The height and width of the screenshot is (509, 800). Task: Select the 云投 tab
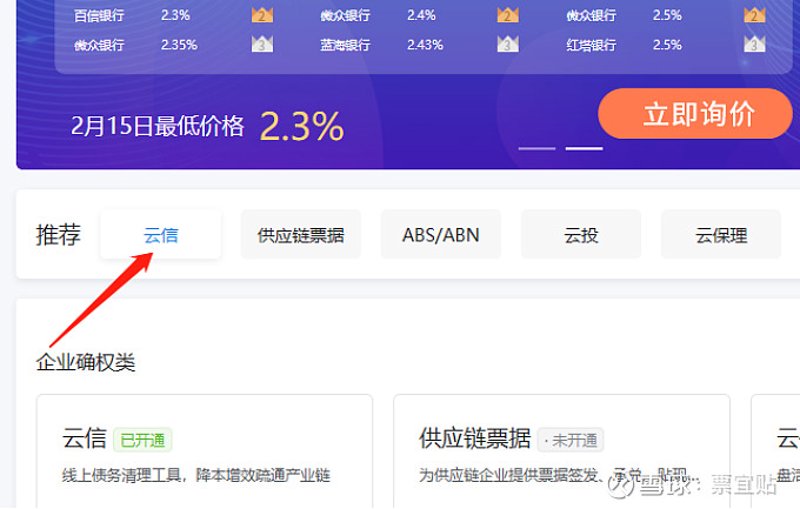click(x=581, y=235)
